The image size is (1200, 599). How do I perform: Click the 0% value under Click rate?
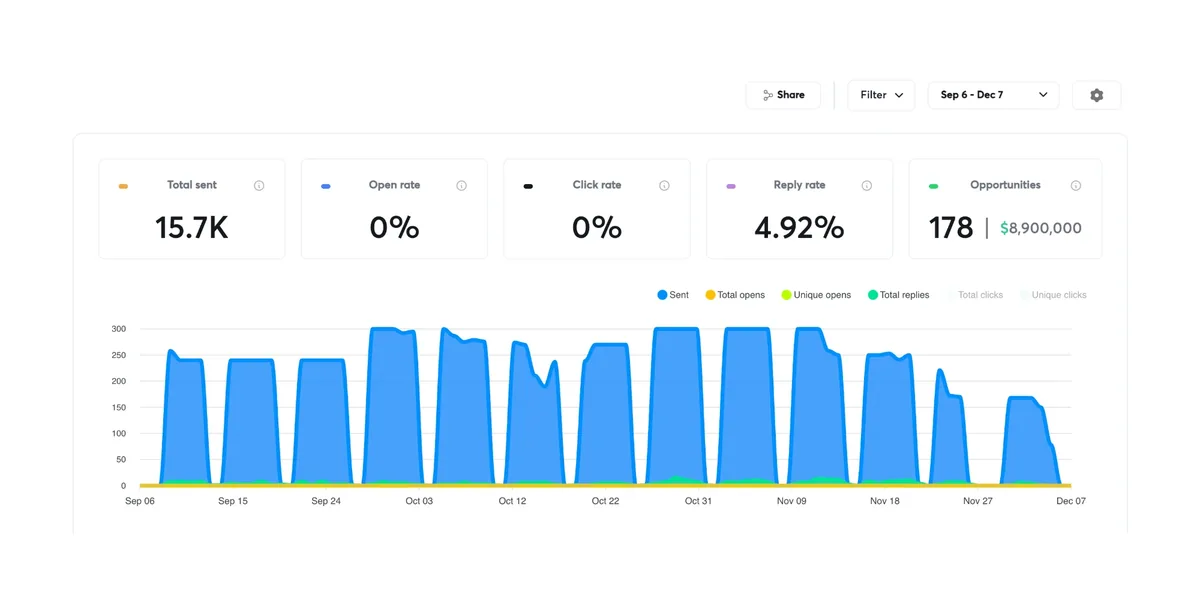[x=597, y=228]
